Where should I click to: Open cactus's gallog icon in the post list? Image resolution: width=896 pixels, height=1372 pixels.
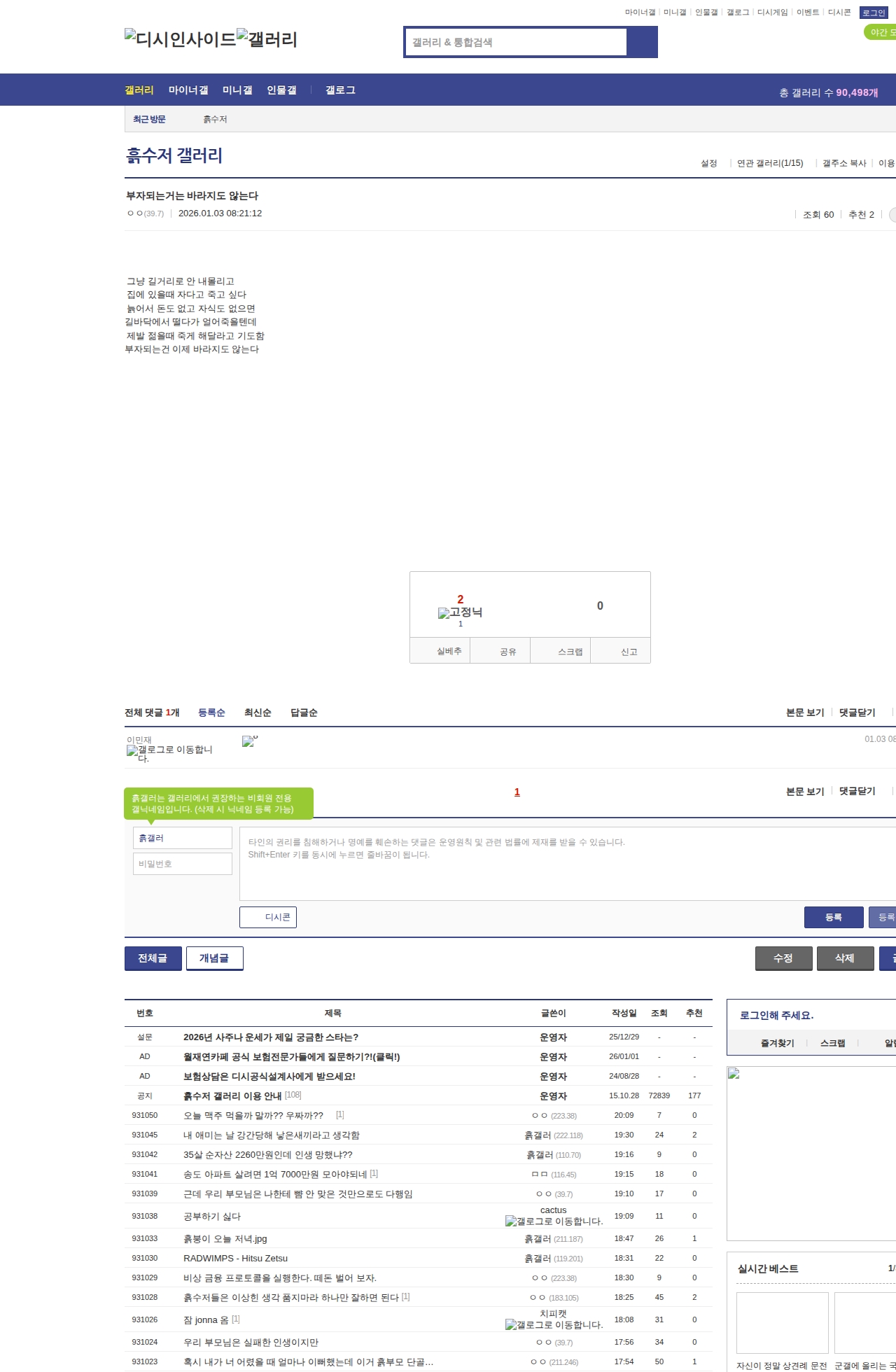pos(554,1221)
